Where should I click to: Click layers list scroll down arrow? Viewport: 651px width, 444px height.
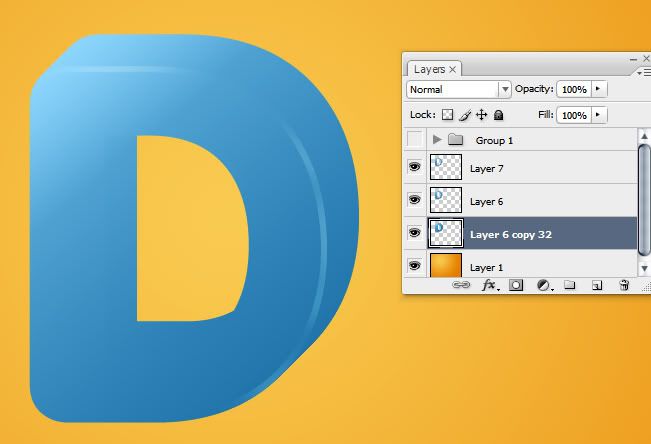(x=644, y=268)
